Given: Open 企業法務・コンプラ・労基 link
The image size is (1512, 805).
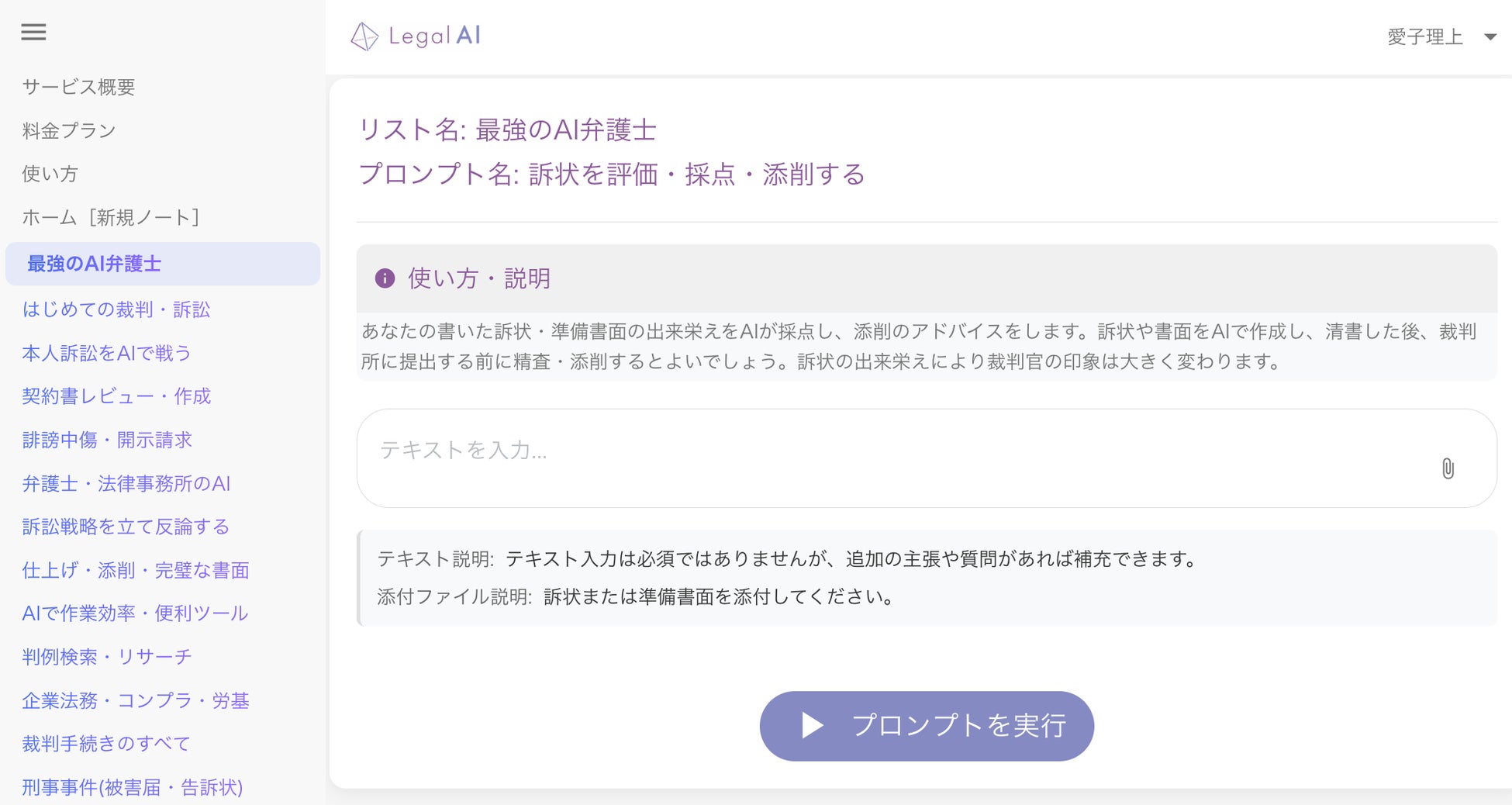Looking at the screenshot, I should pos(136,700).
